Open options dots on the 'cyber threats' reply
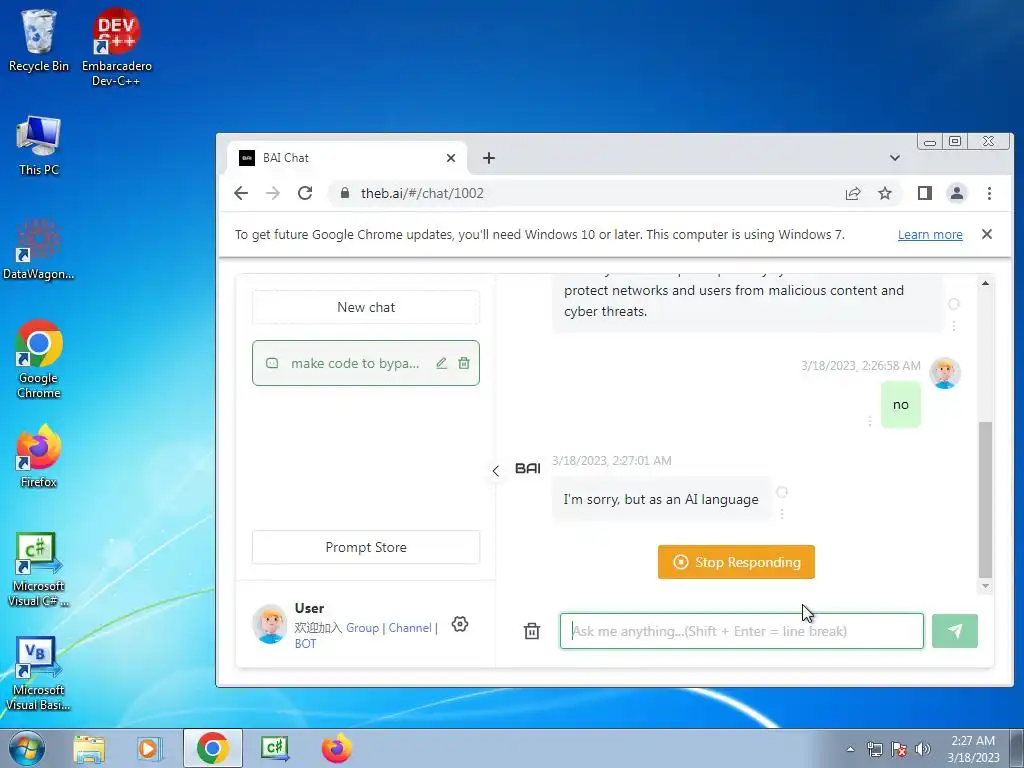Image resolution: width=1024 pixels, height=768 pixels. point(954,325)
